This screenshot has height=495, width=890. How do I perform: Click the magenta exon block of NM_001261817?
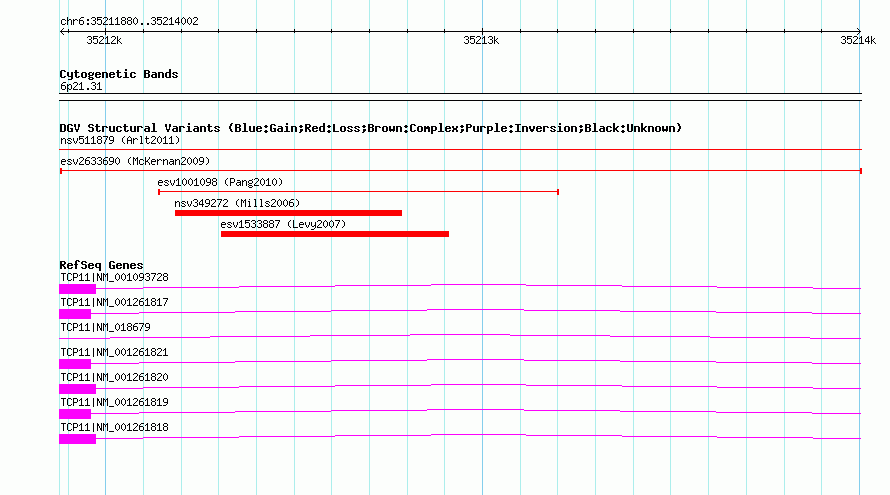(75, 314)
